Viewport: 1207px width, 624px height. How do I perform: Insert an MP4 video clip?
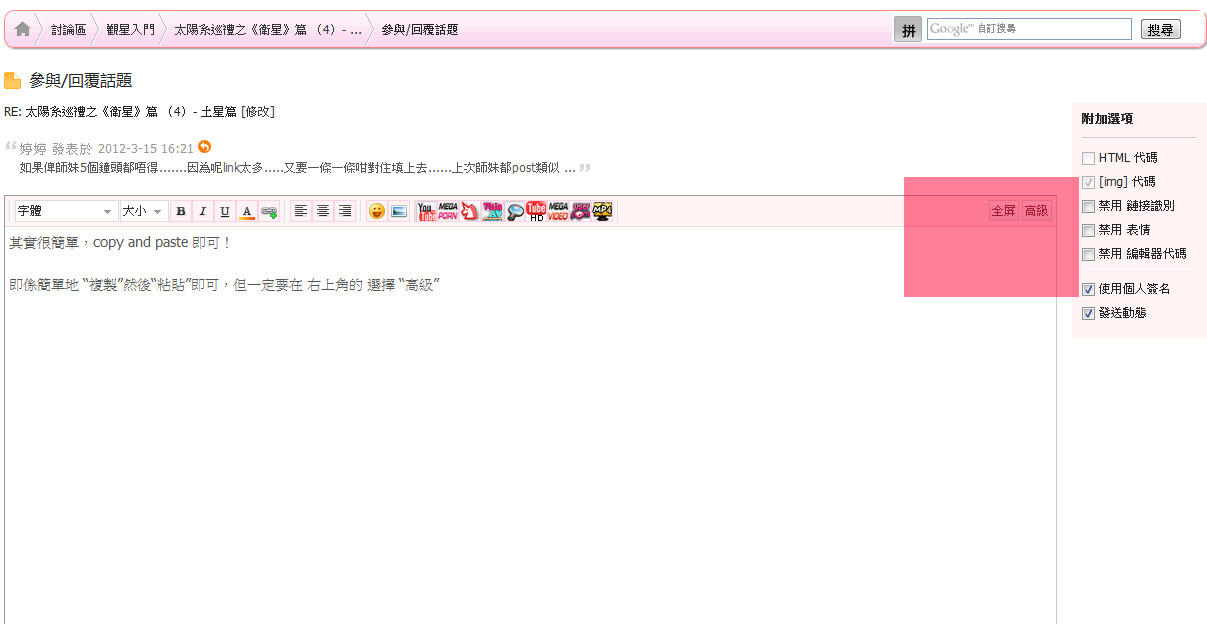[600, 211]
